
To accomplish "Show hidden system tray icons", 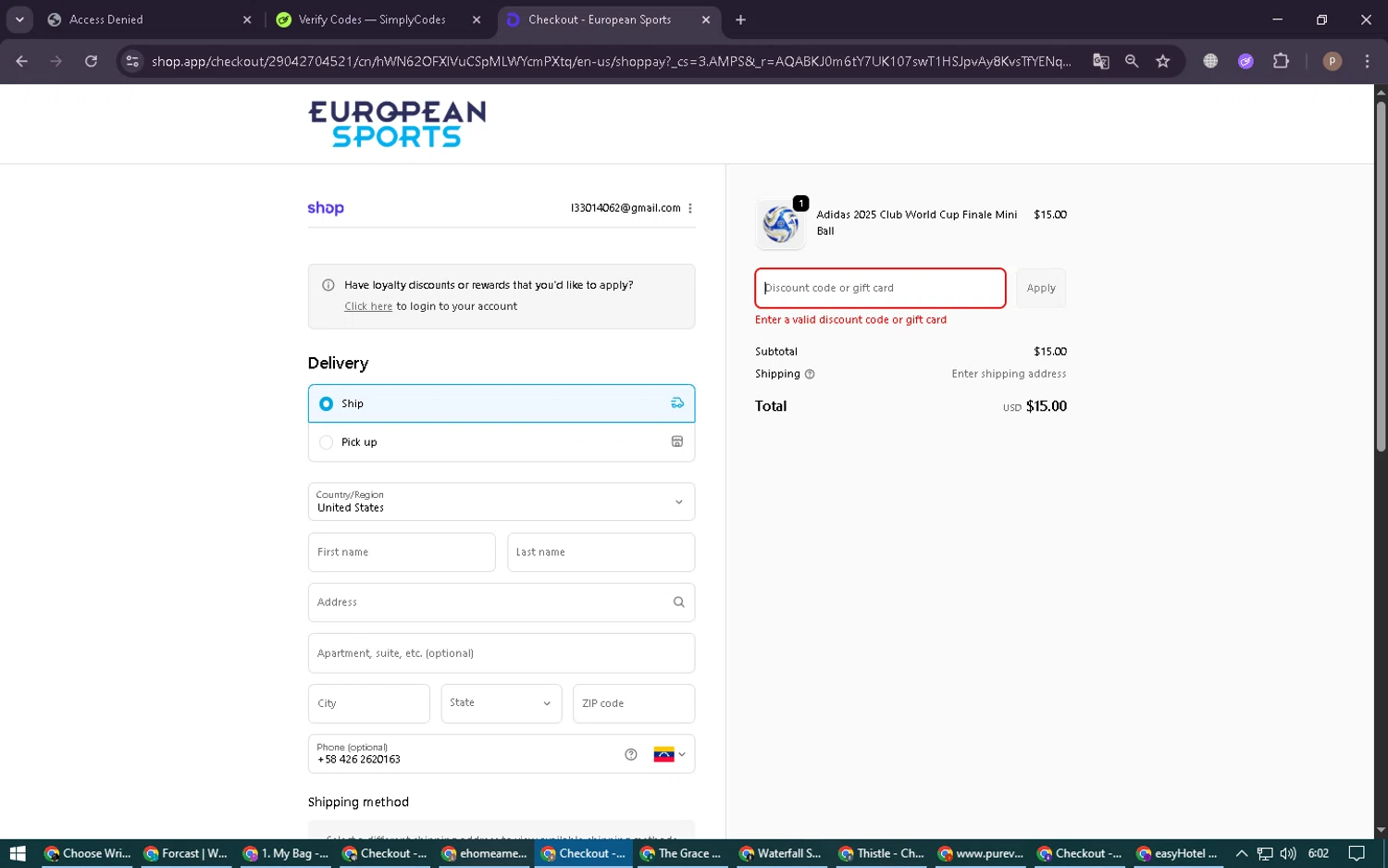I will tap(1242, 853).
